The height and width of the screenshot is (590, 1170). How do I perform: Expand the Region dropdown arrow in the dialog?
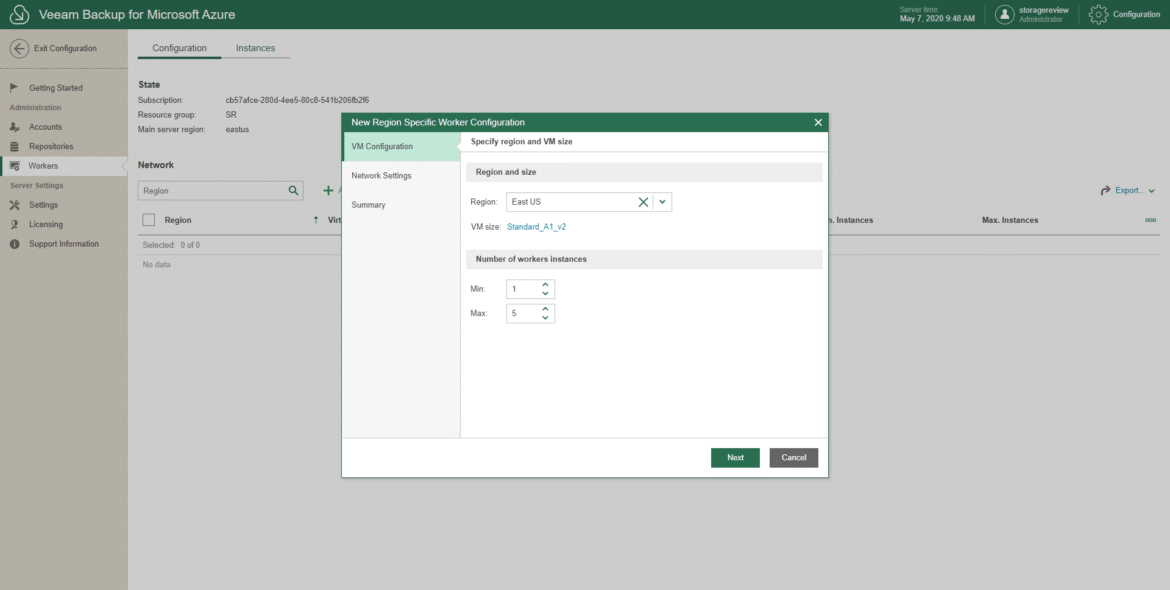(x=662, y=202)
